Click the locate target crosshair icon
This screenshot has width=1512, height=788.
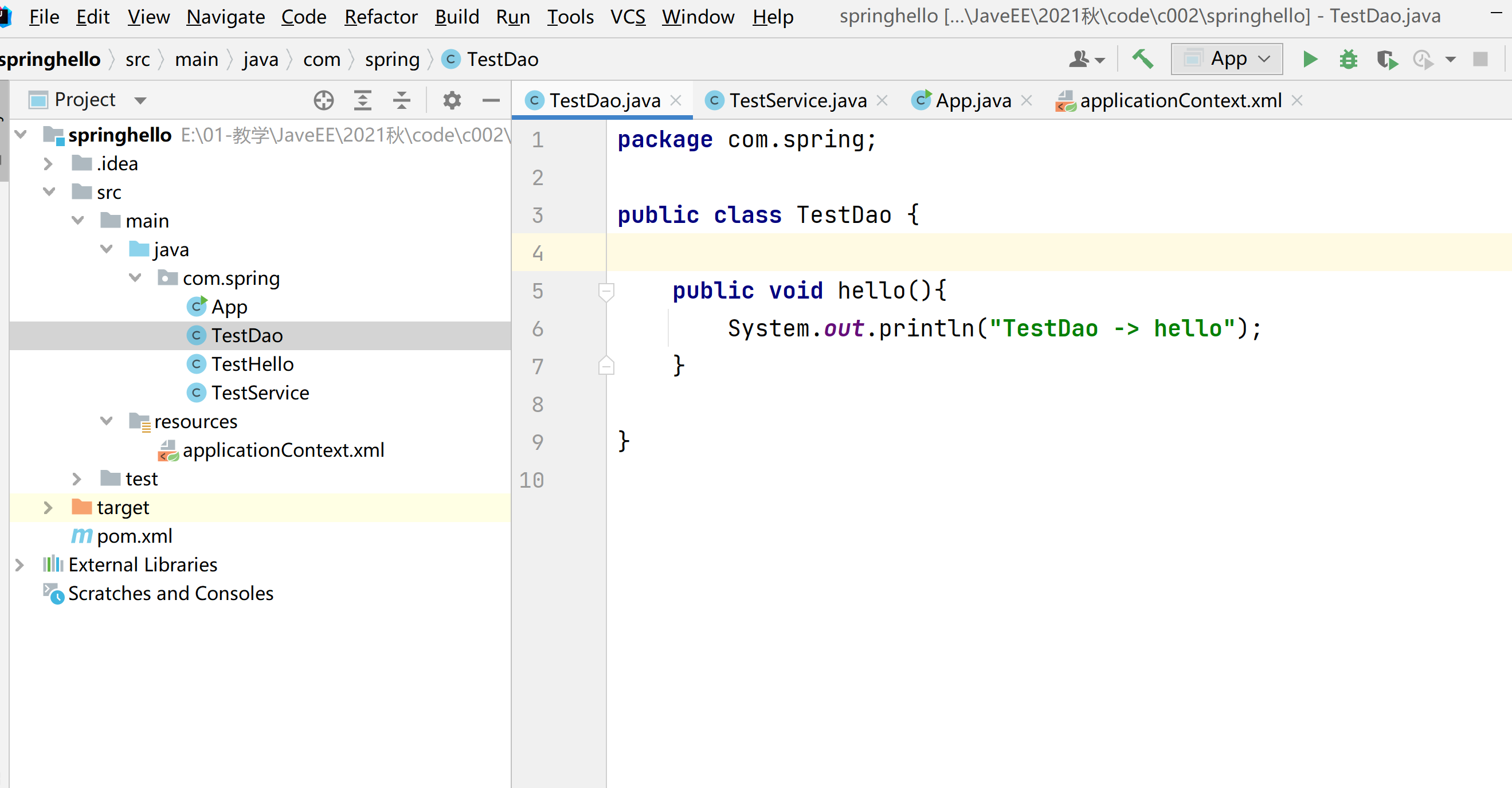(x=323, y=100)
